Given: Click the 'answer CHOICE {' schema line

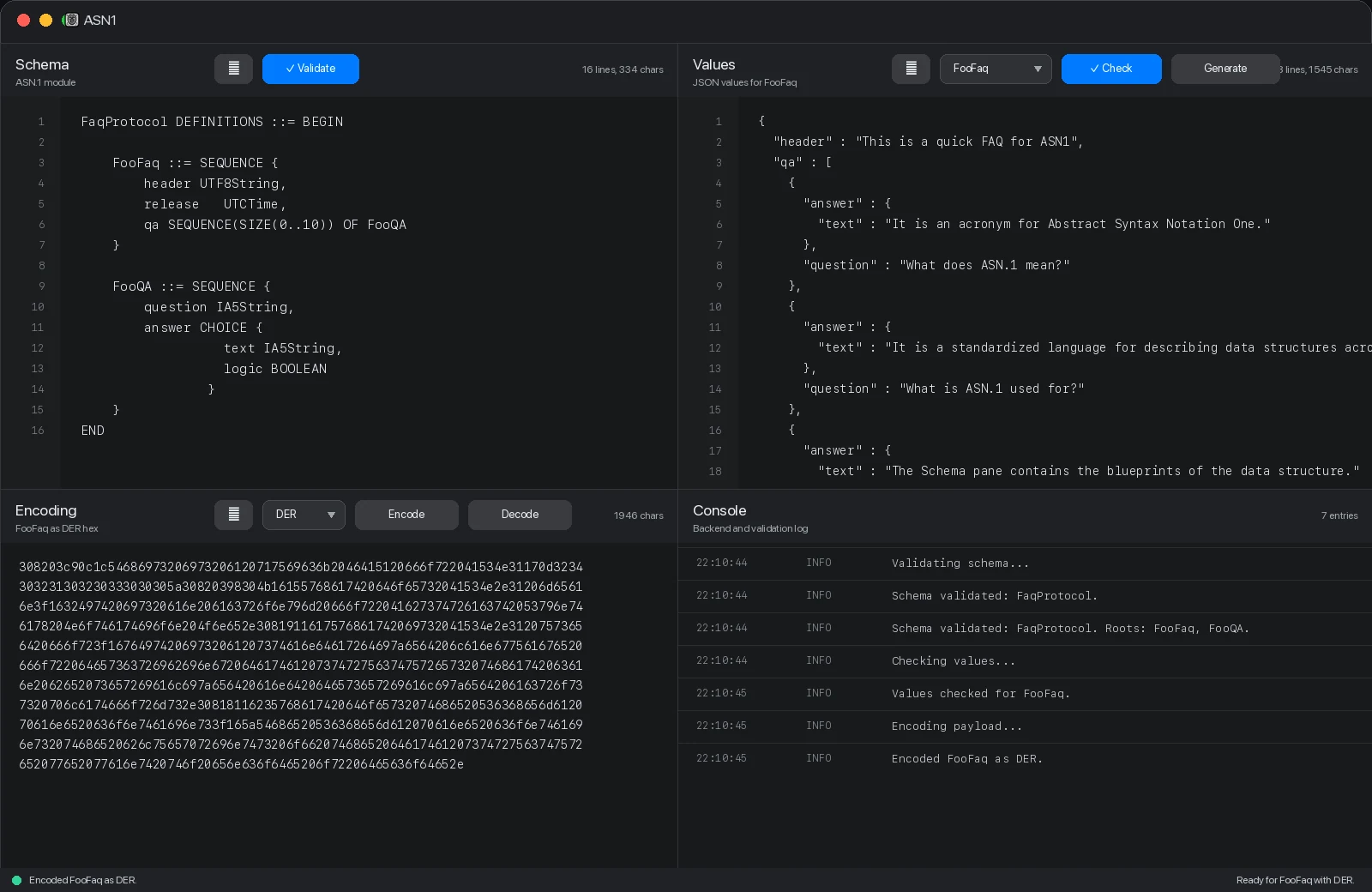Looking at the screenshot, I should (x=203, y=328).
